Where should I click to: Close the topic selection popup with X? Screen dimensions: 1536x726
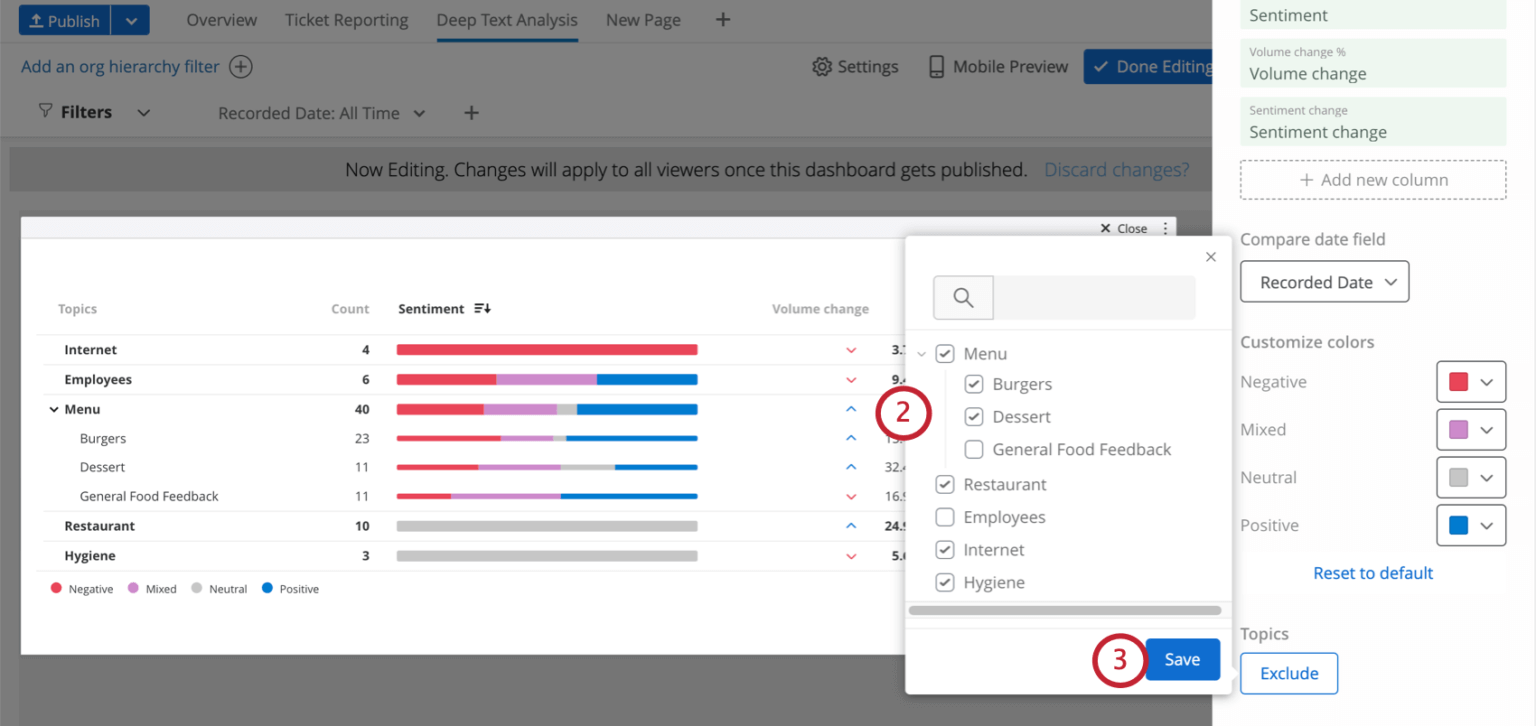[x=1211, y=257]
